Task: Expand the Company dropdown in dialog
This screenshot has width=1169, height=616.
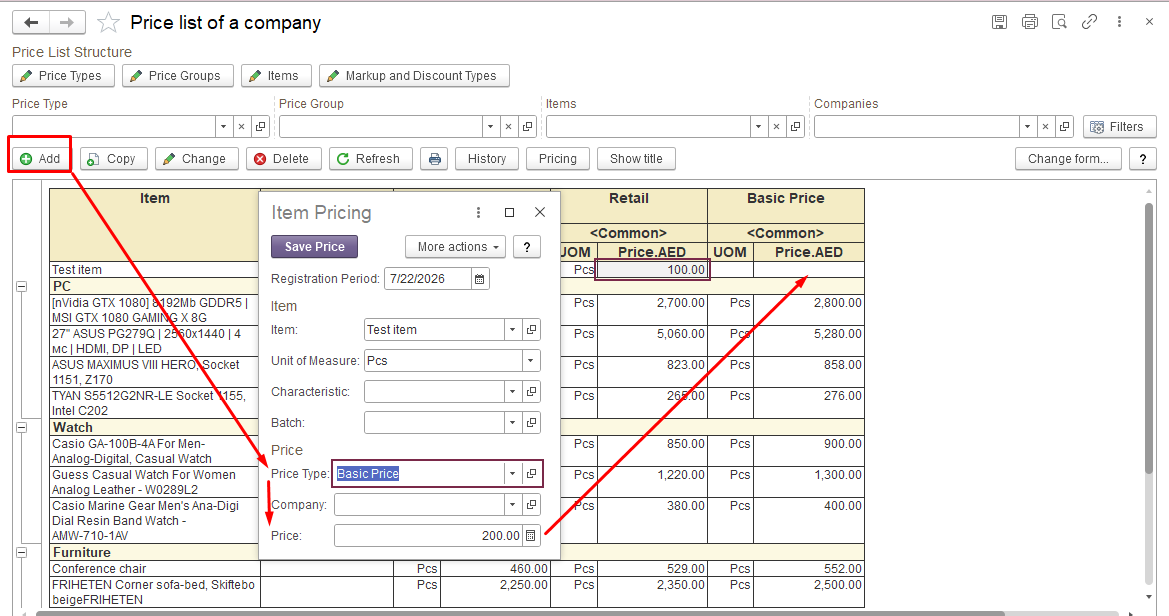Action: tap(512, 505)
